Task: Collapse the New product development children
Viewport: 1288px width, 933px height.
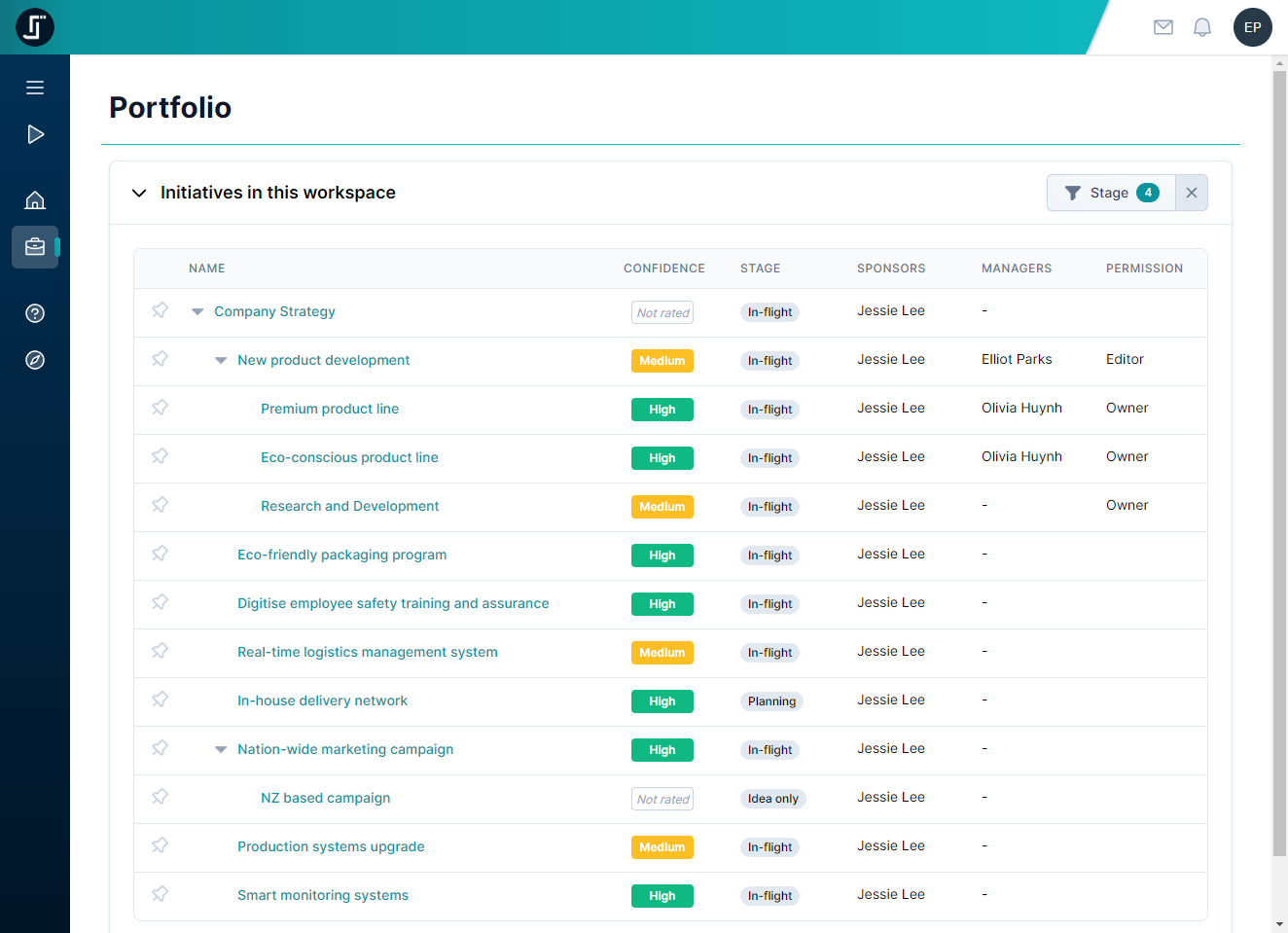Action: pyautogui.click(x=221, y=359)
